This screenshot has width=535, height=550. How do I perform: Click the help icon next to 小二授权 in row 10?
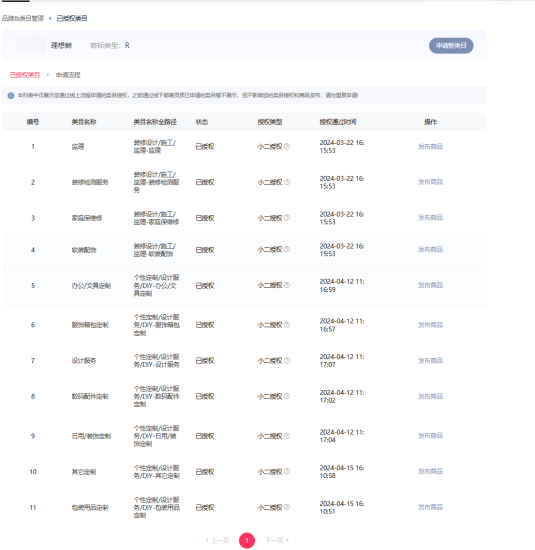tap(287, 471)
